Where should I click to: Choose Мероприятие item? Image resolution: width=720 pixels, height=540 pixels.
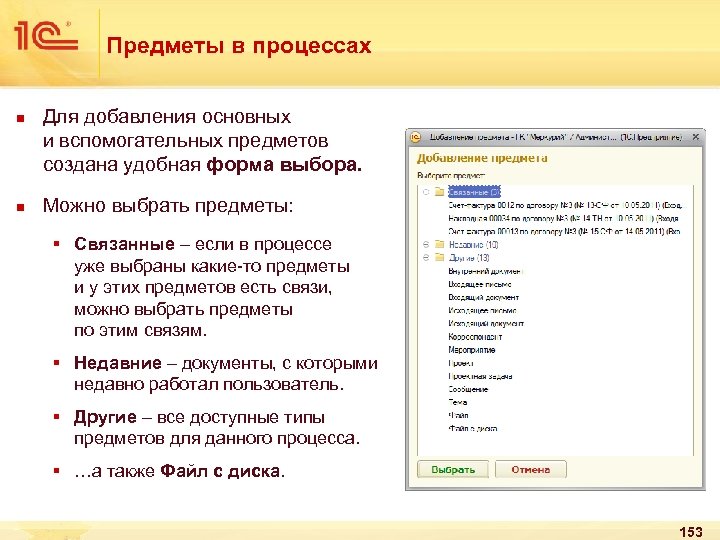click(472, 349)
